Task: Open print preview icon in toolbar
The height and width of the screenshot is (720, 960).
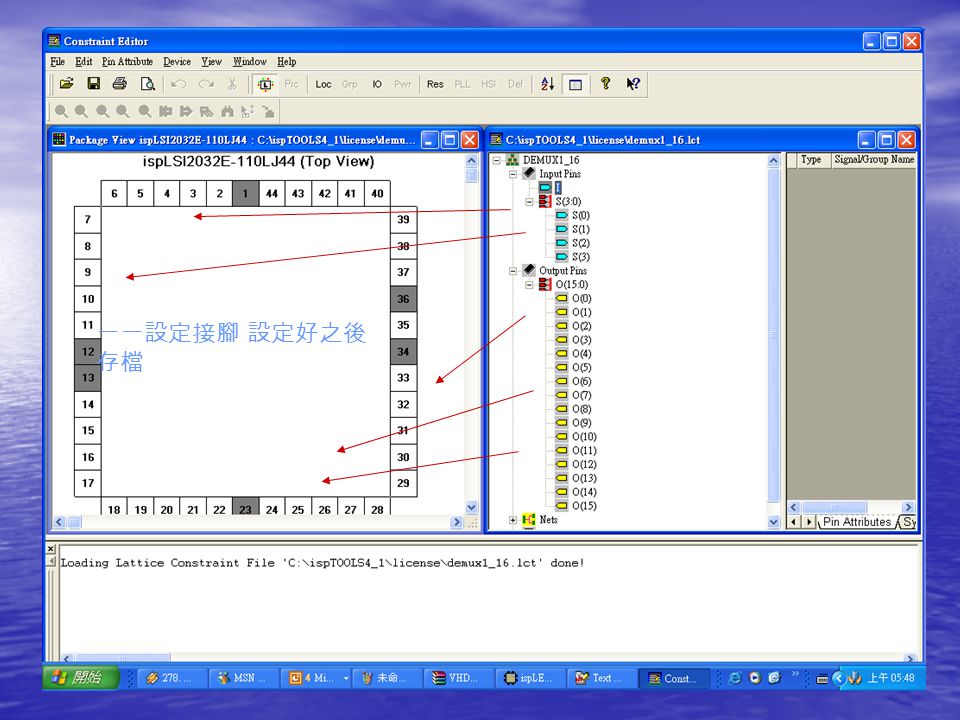Action: (x=147, y=84)
